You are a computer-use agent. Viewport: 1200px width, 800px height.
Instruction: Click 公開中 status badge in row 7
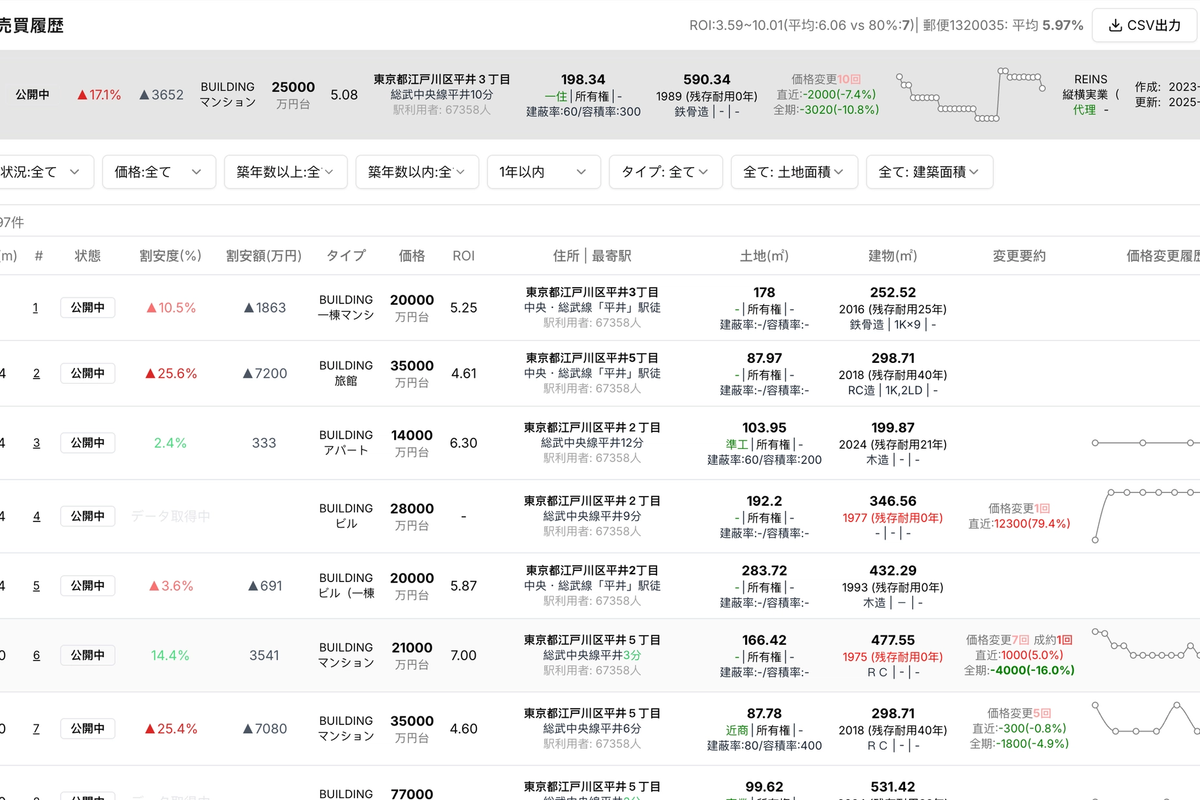point(87,728)
